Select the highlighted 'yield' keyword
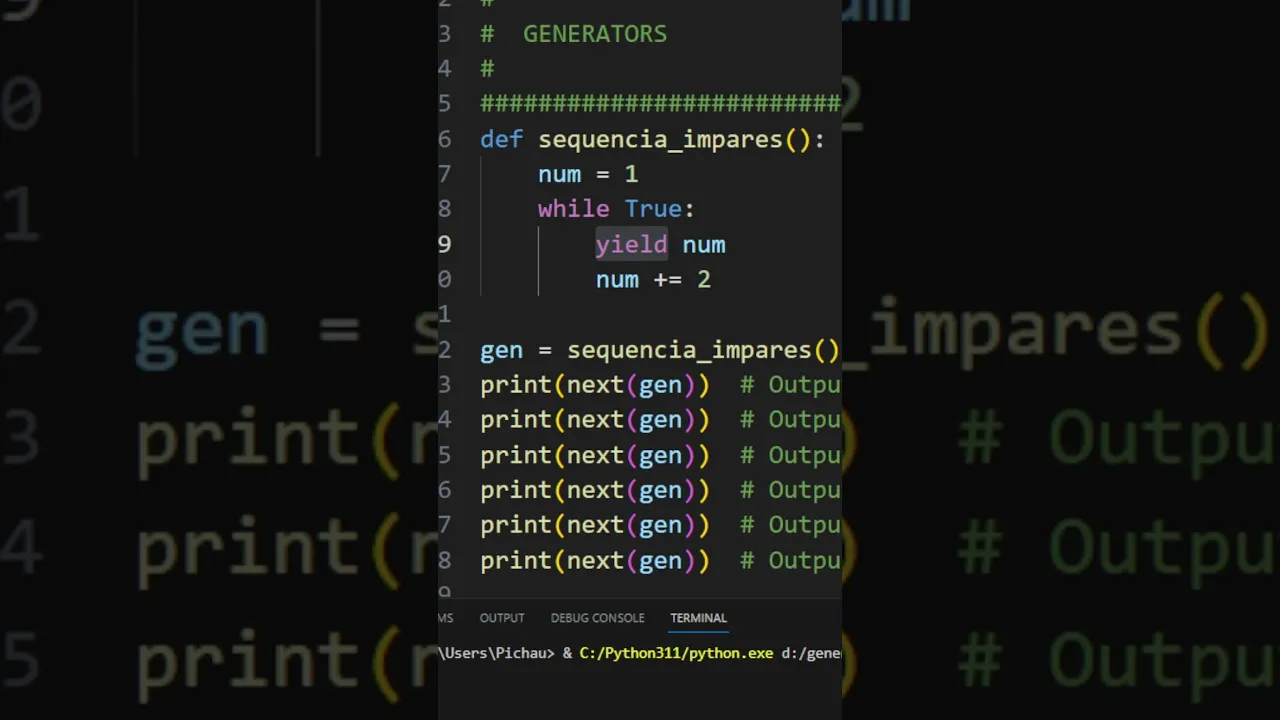 pyautogui.click(x=631, y=245)
